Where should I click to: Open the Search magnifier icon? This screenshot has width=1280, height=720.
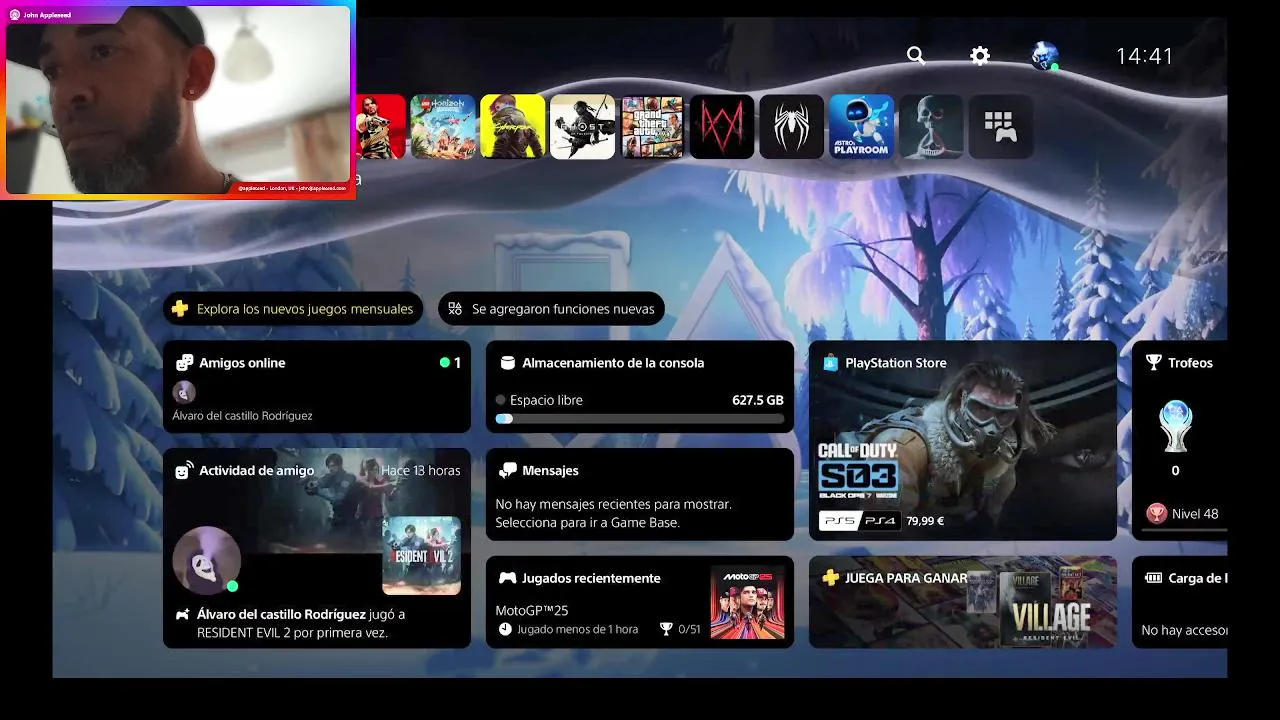pos(916,56)
